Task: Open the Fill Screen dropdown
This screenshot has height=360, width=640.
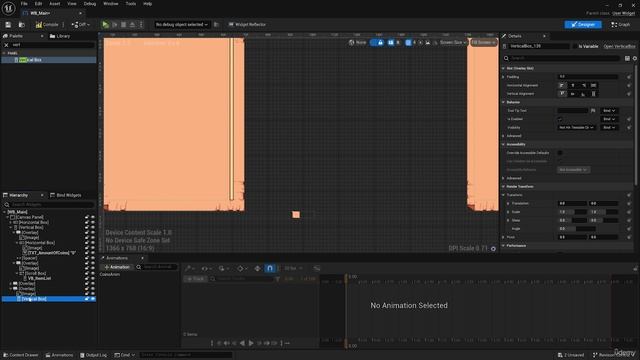Action: (483, 42)
